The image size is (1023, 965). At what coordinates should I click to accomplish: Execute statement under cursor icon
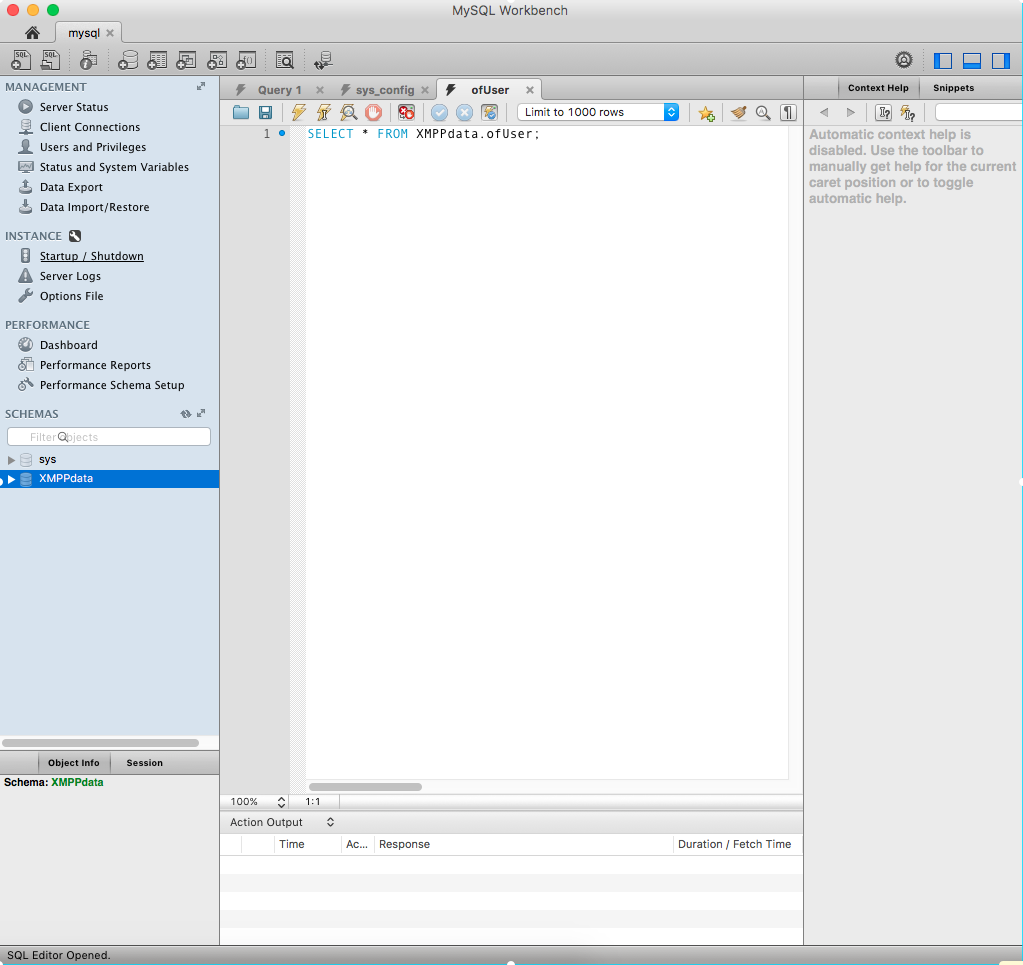(324, 112)
